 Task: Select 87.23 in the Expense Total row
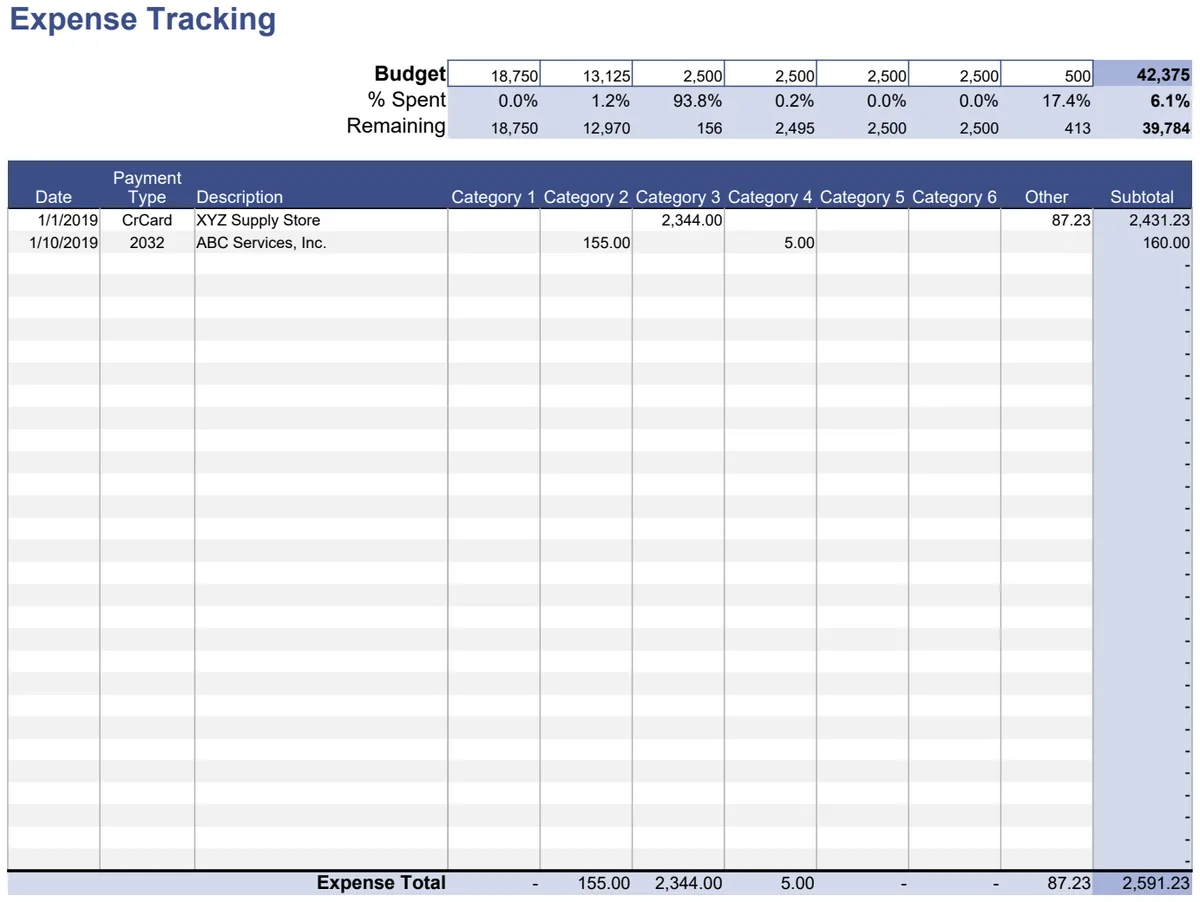tap(1047, 883)
